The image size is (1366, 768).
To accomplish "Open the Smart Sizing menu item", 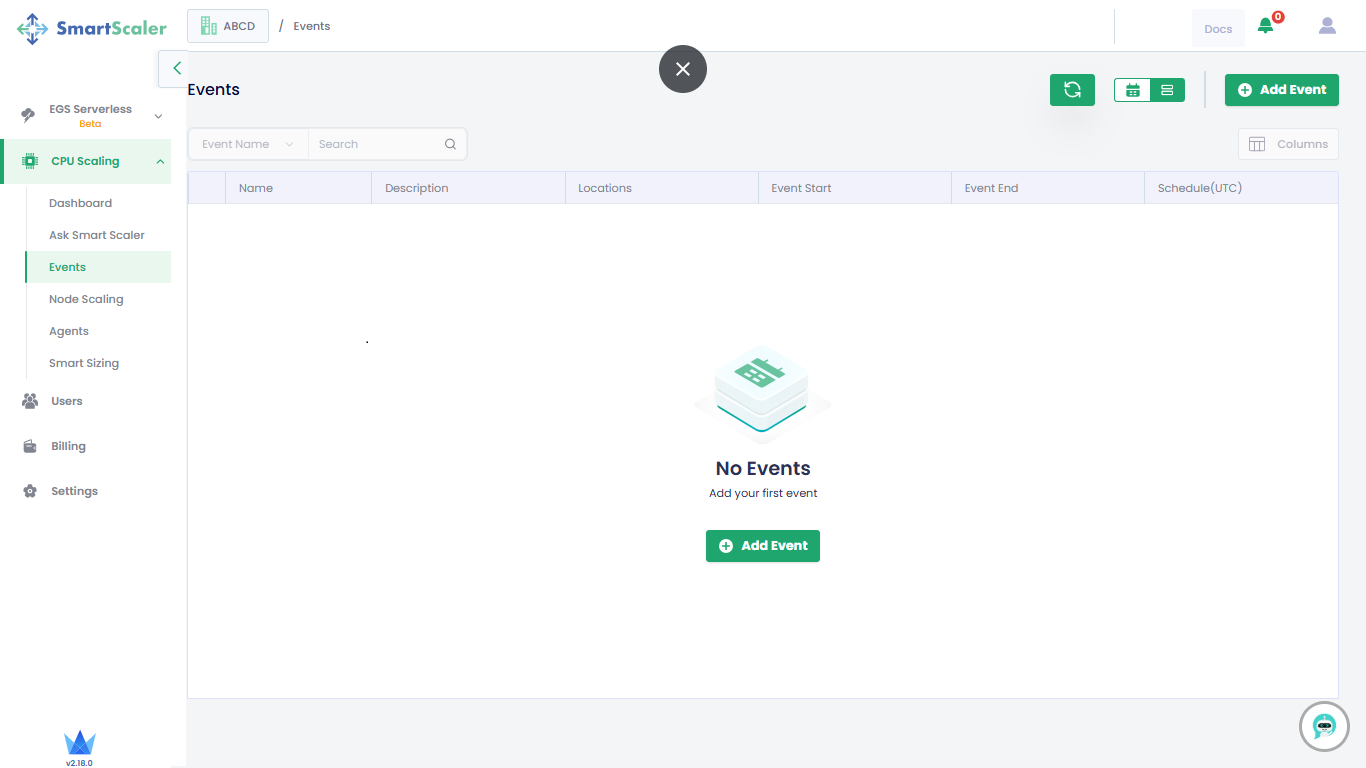I will (84, 363).
